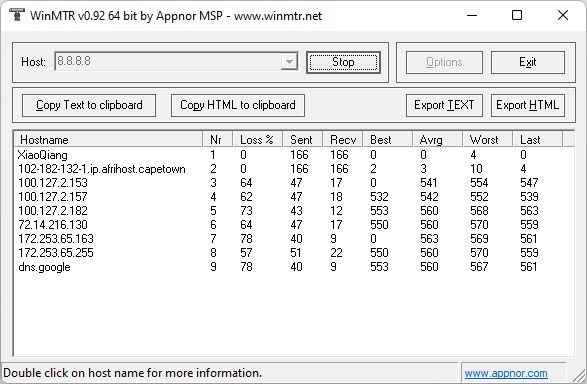
Task: Click the Worst column header
Action: [487, 140]
